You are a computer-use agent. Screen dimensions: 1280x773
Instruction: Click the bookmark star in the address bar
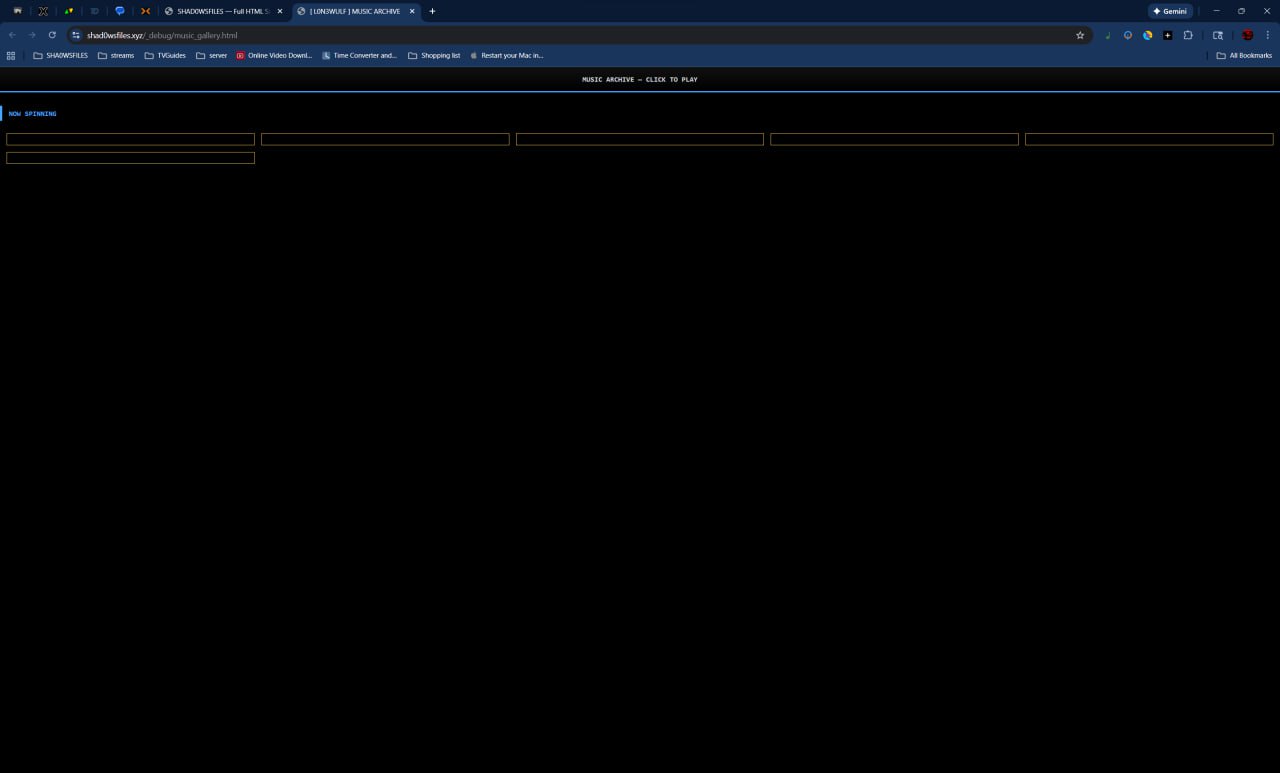tap(1080, 35)
